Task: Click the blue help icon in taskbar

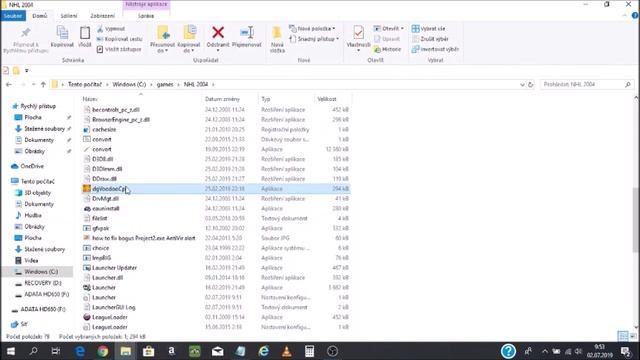Action: [508, 351]
